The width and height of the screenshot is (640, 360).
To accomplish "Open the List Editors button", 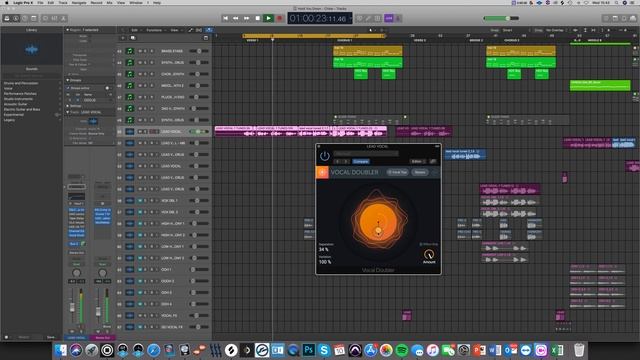I will tap(606, 18).
